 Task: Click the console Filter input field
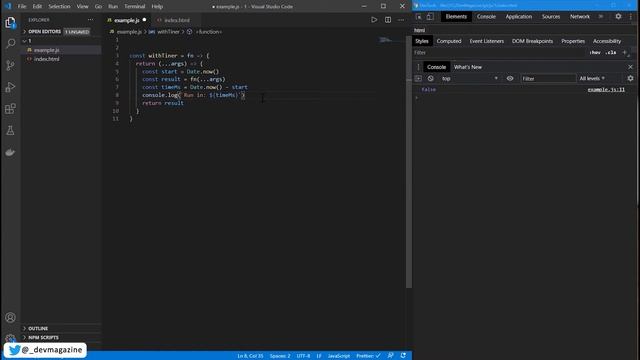click(548, 78)
